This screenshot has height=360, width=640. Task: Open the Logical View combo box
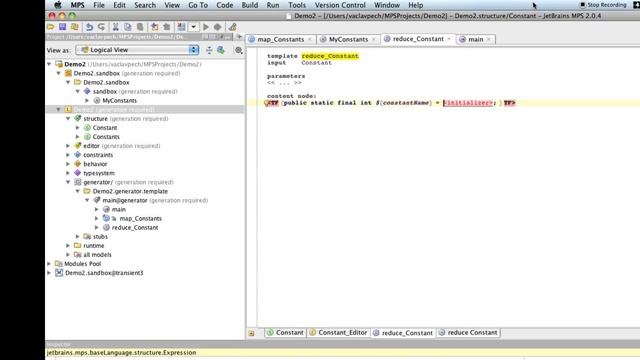pos(138,50)
